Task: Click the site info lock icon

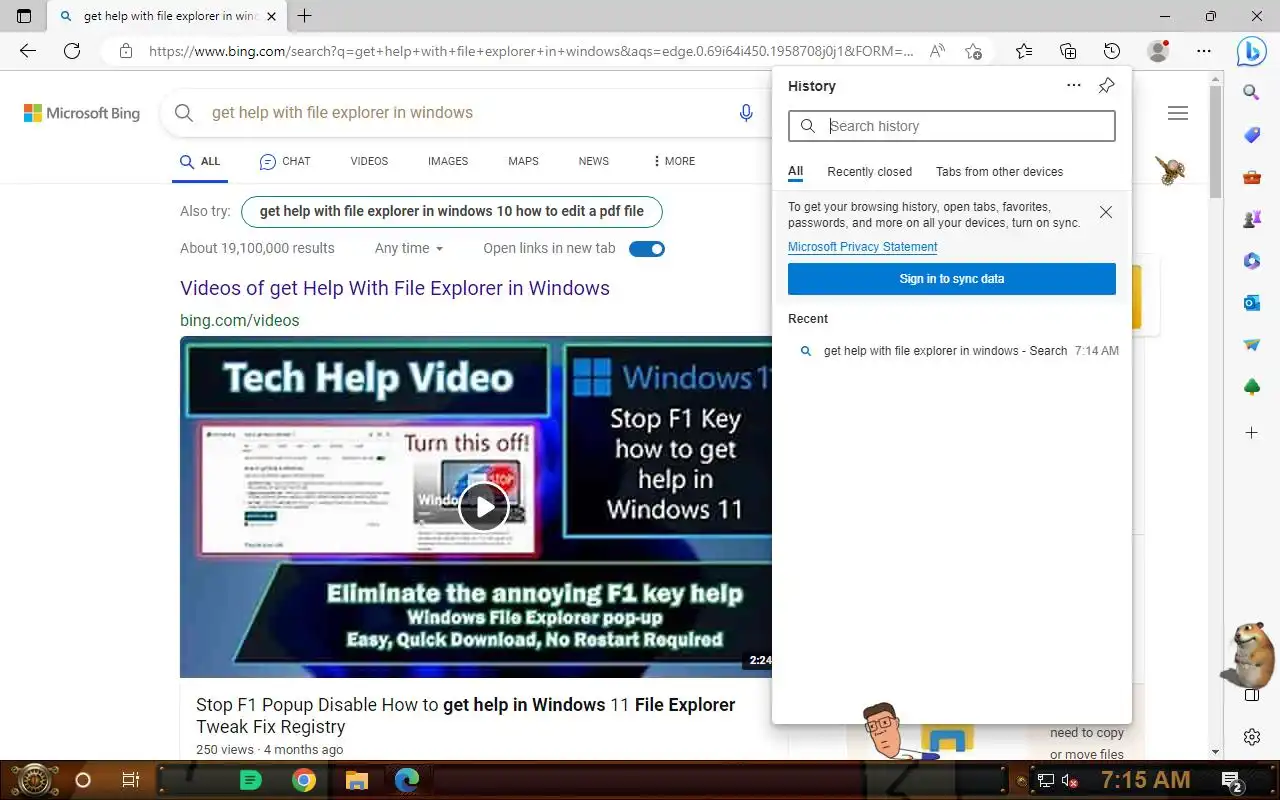Action: click(125, 51)
